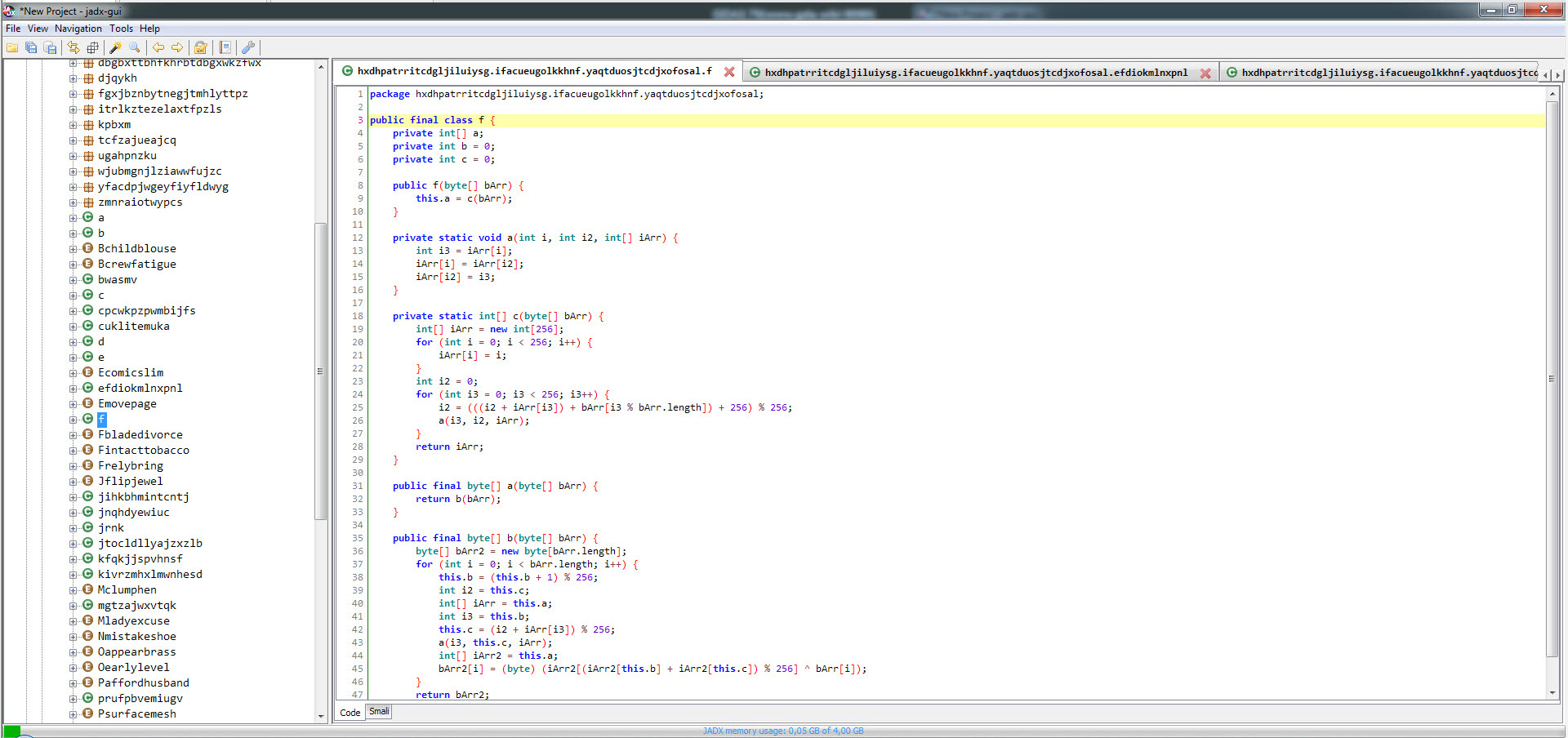Image resolution: width=1568 pixels, height=738 pixels.
Task: Switch to the Code view tab
Action: [350, 713]
